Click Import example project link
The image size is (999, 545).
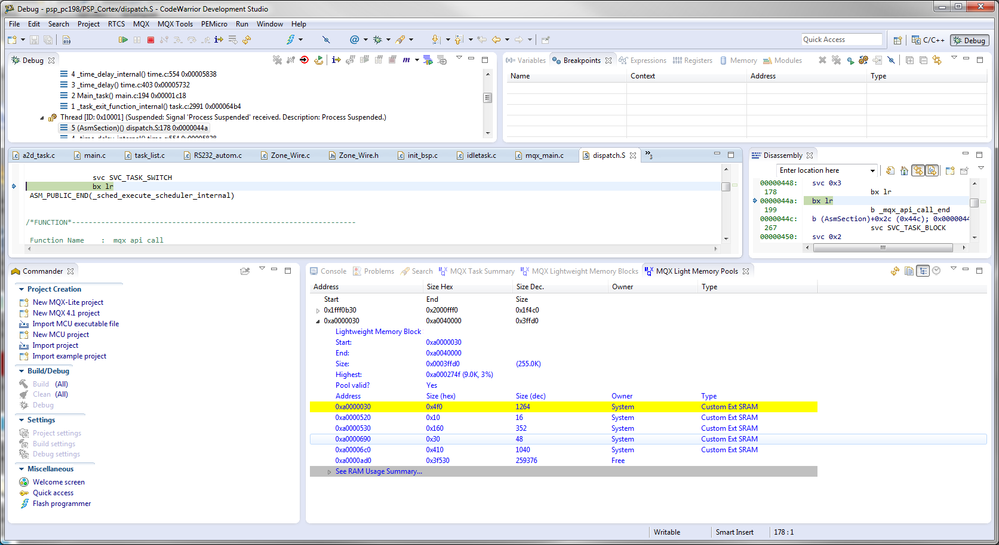click(69, 356)
